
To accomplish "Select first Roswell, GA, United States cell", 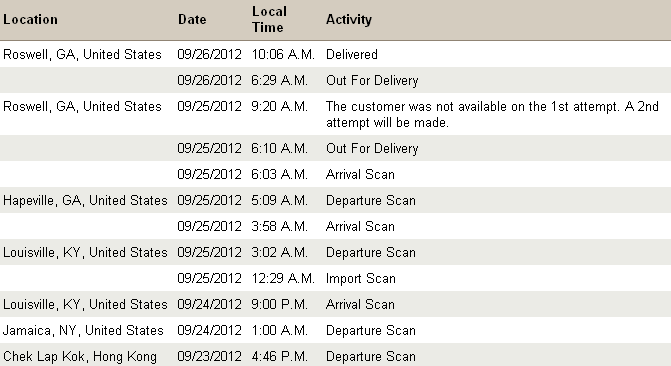I will (82, 54).
